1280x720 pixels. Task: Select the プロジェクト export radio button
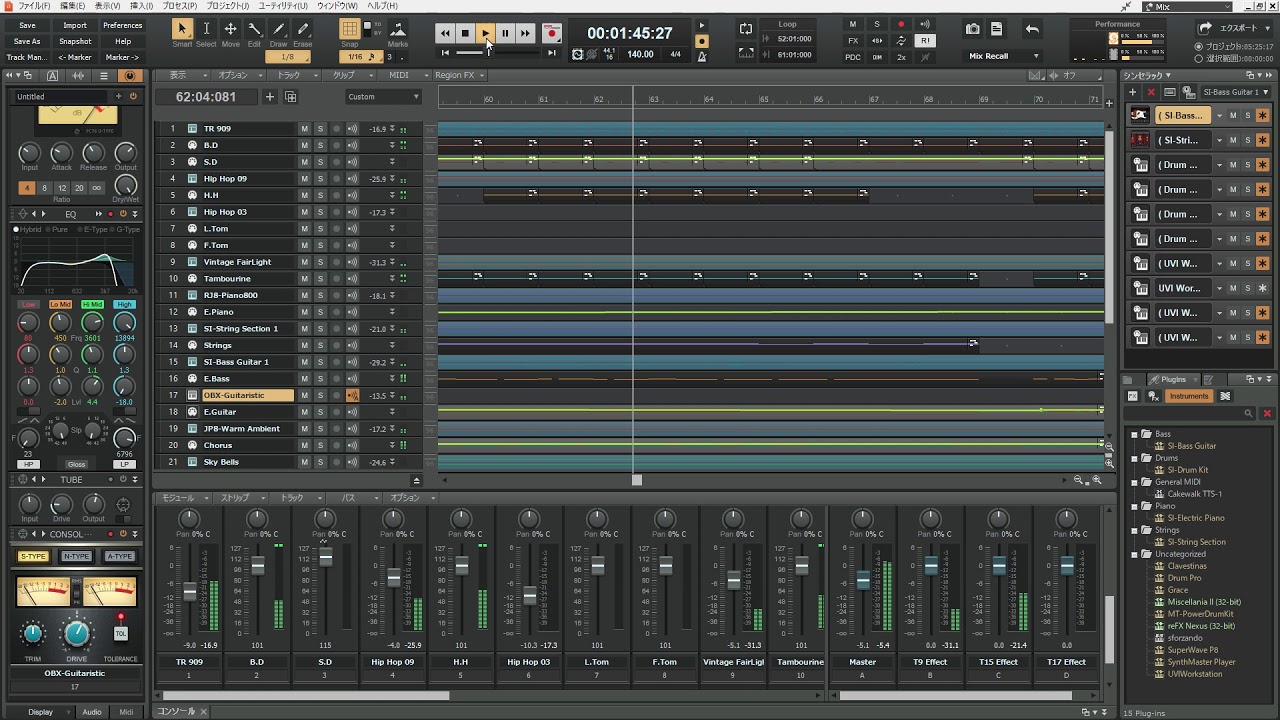(x=1200, y=47)
